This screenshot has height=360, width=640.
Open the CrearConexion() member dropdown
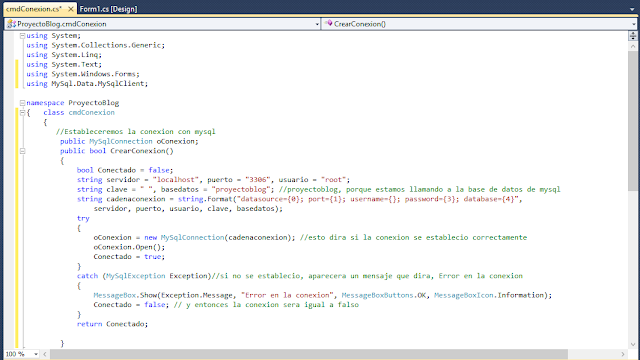[x=480, y=24]
